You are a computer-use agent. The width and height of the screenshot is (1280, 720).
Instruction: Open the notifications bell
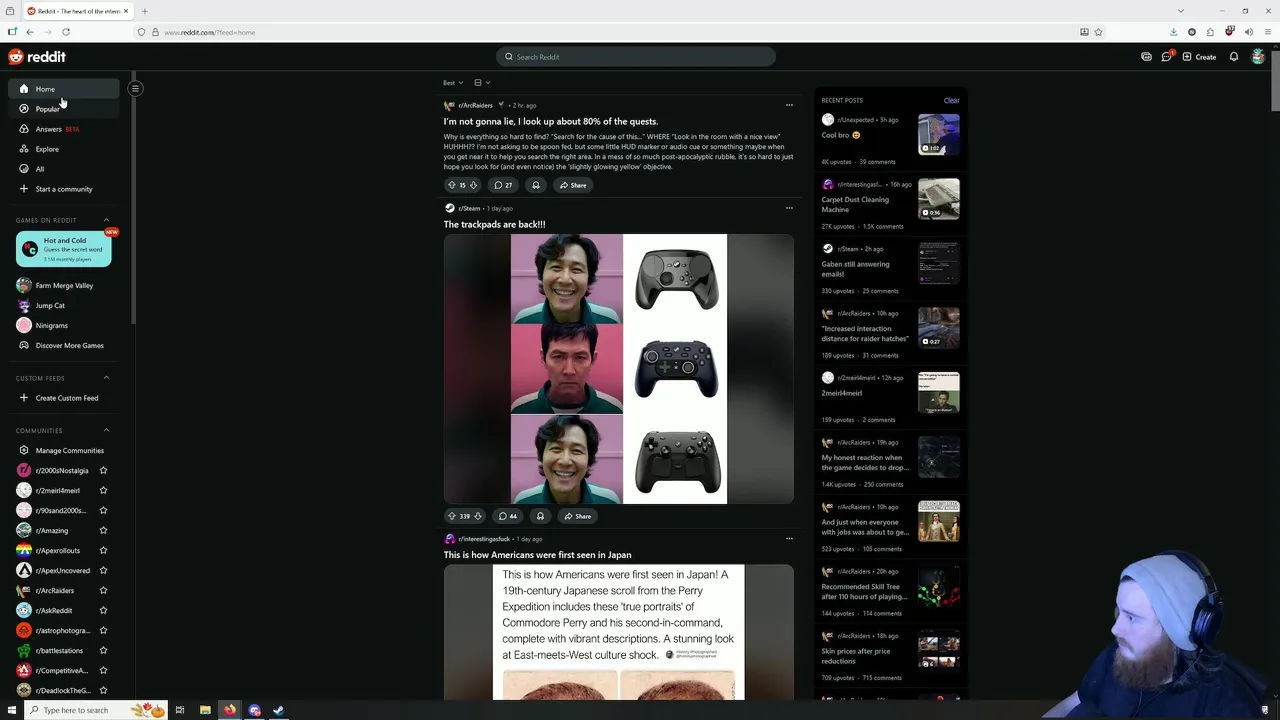[x=1234, y=57]
